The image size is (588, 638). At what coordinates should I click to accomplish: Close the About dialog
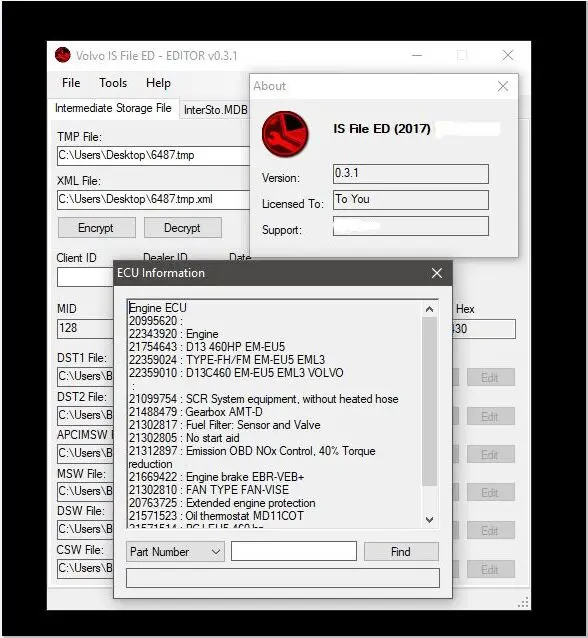pos(503,86)
